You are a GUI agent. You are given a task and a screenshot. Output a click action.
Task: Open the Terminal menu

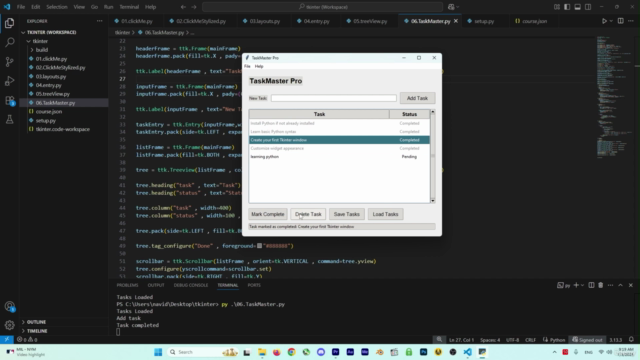click(x=129, y=7)
